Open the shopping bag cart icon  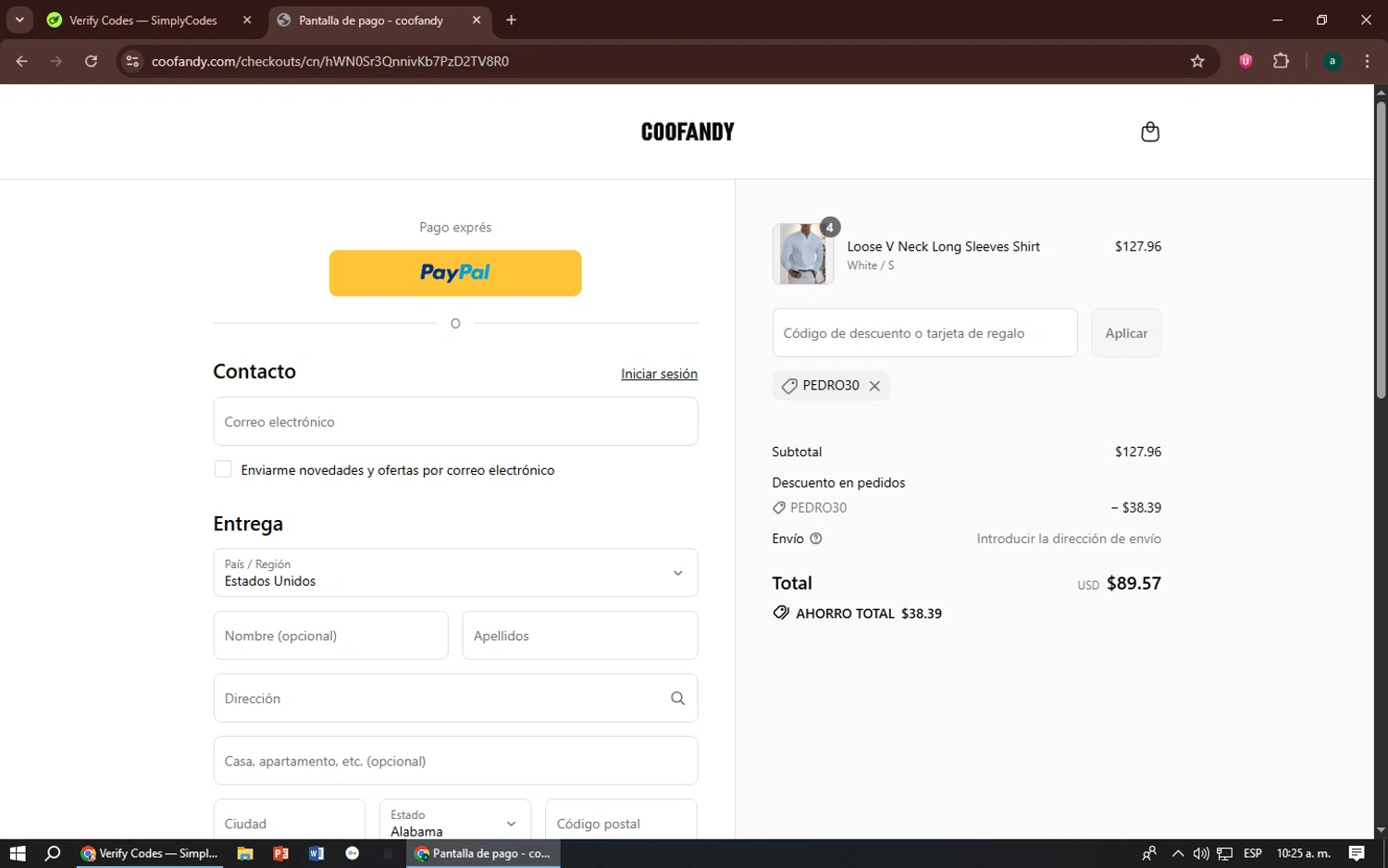click(x=1150, y=131)
